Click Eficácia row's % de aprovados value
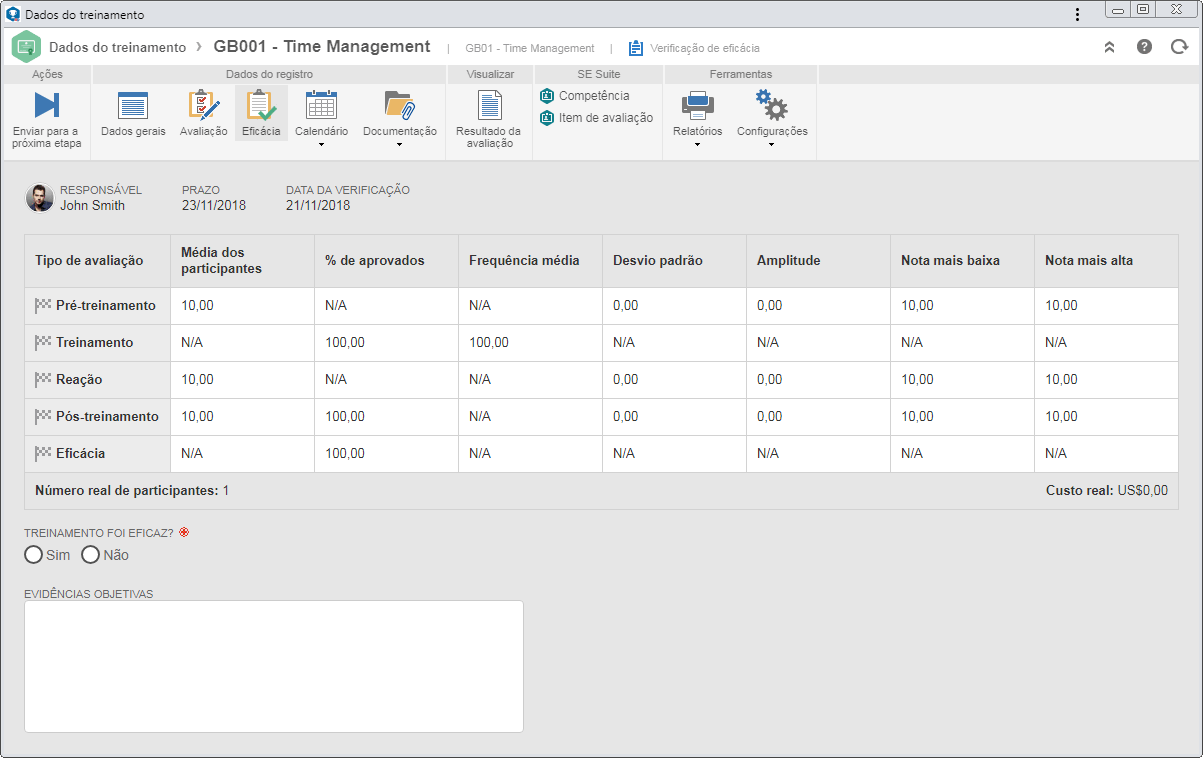The width and height of the screenshot is (1203, 758). click(x=345, y=453)
